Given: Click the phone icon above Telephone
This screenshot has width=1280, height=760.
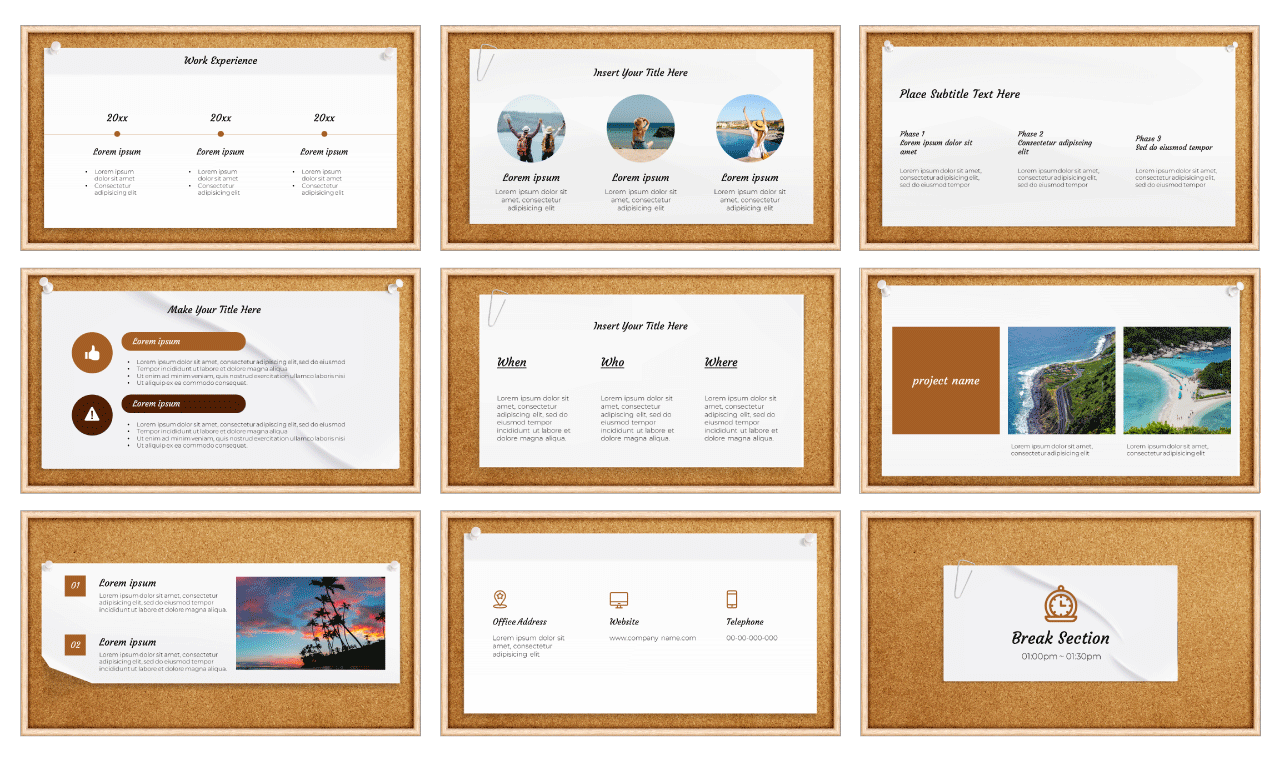Looking at the screenshot, I should click(x=732, y=599).
